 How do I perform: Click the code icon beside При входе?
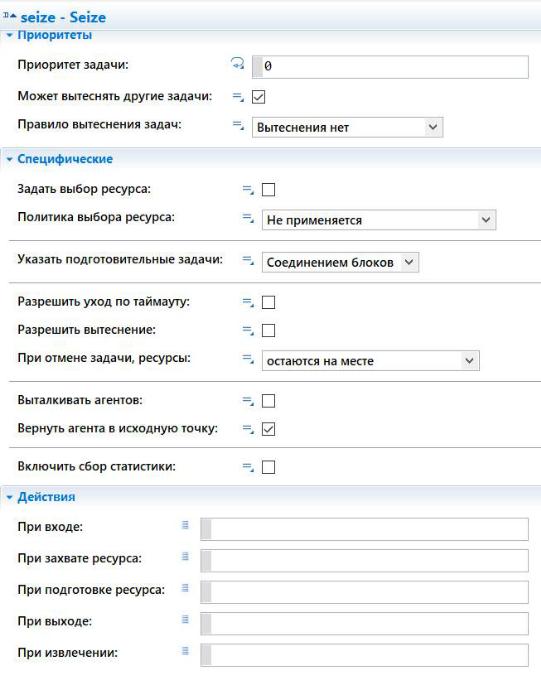pyautogui.click(x=185, y=525)
